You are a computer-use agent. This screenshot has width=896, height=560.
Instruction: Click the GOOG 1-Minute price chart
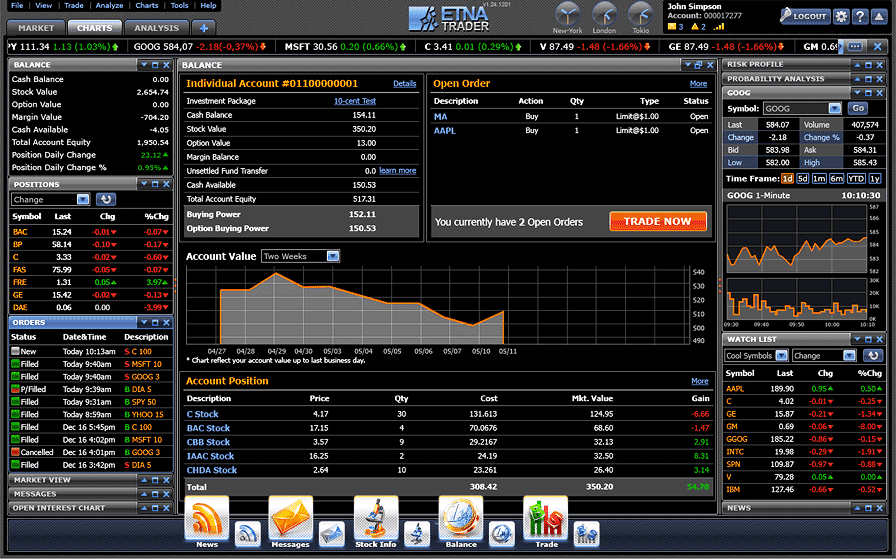click(x=797, y=239)
